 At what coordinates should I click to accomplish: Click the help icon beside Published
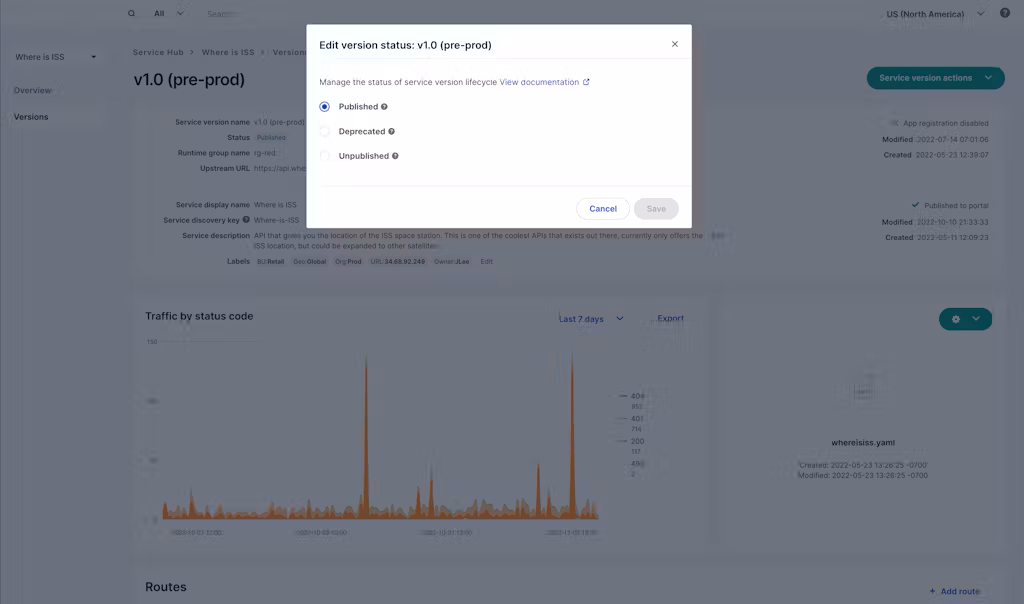pyautogui.click(x=384, y=107)
